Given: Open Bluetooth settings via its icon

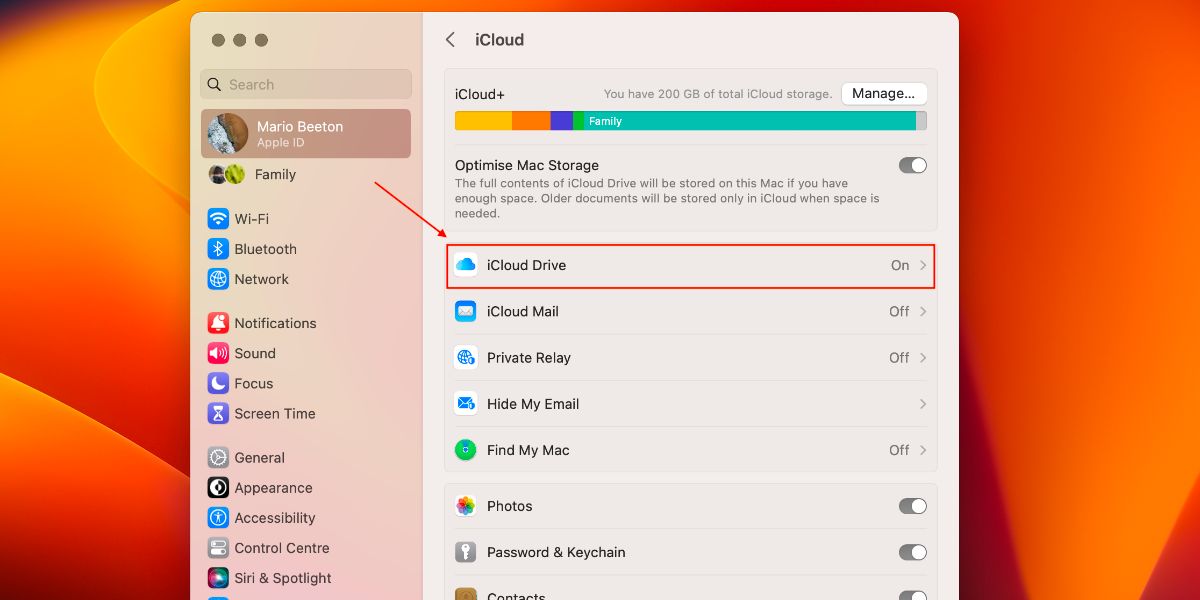Looking at the screenshot, I should tap(218, 248).
